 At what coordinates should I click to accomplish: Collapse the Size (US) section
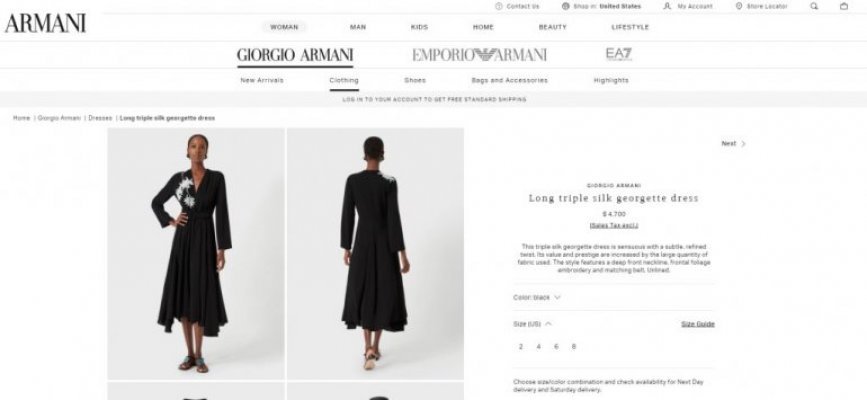coord(549,324)
